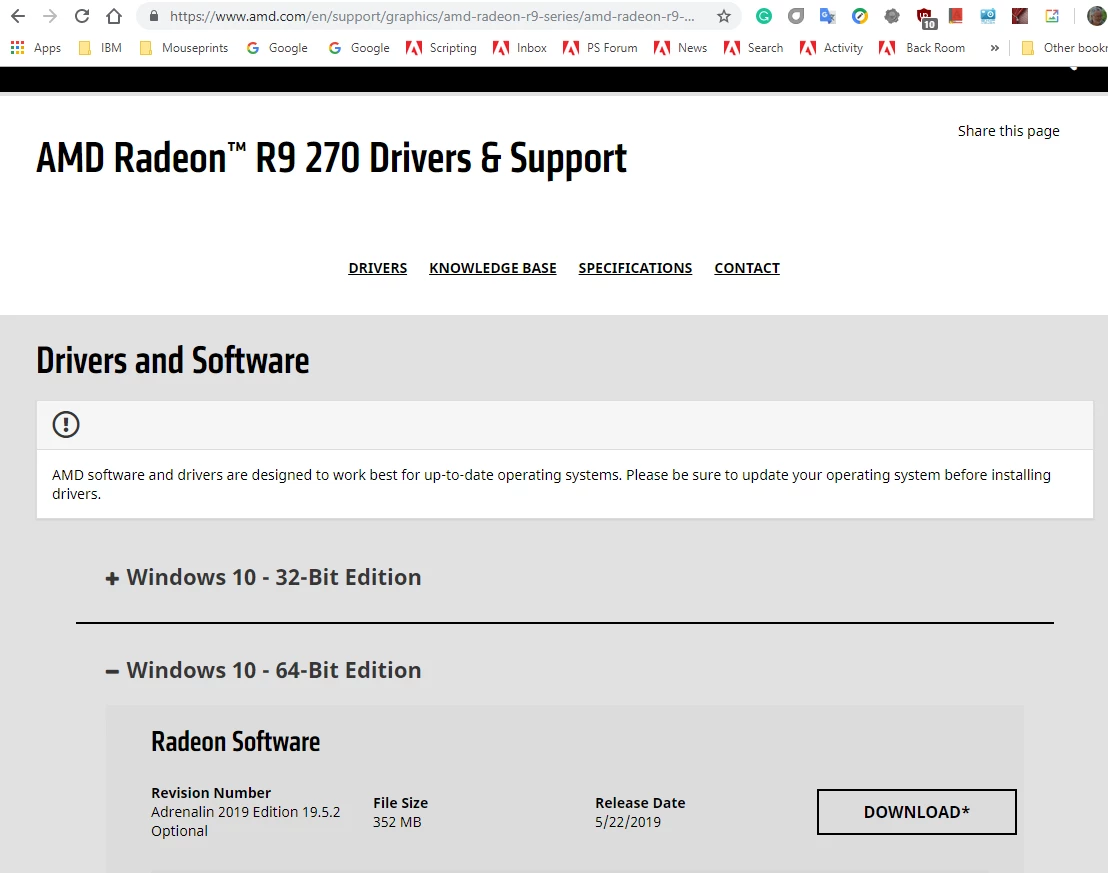Viewport: 1108px width, 873px height.
Task: Click the blue camera screenshot extension
Action: 988,16
